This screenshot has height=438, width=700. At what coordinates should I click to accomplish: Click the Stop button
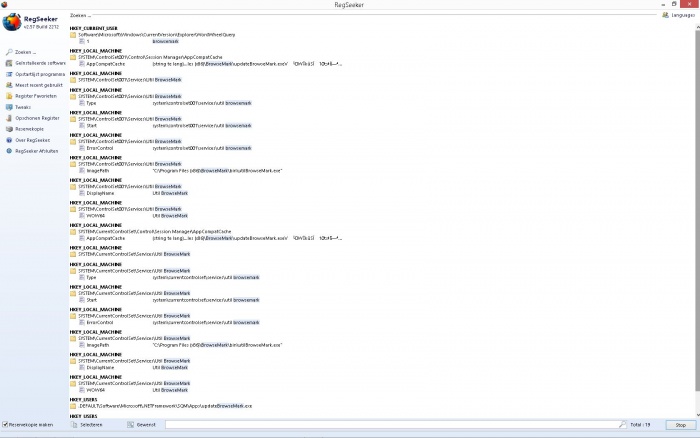(680, 425)
